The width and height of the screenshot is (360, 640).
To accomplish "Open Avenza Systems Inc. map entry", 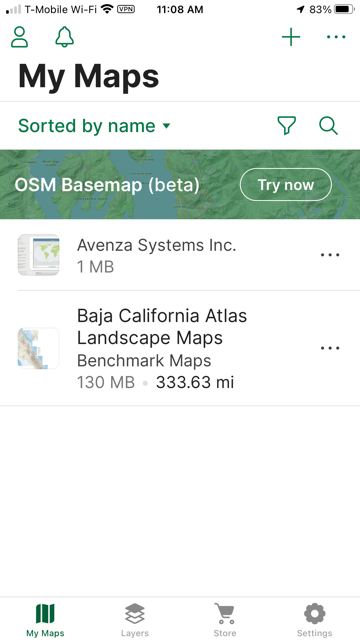I will pos(180,255).
